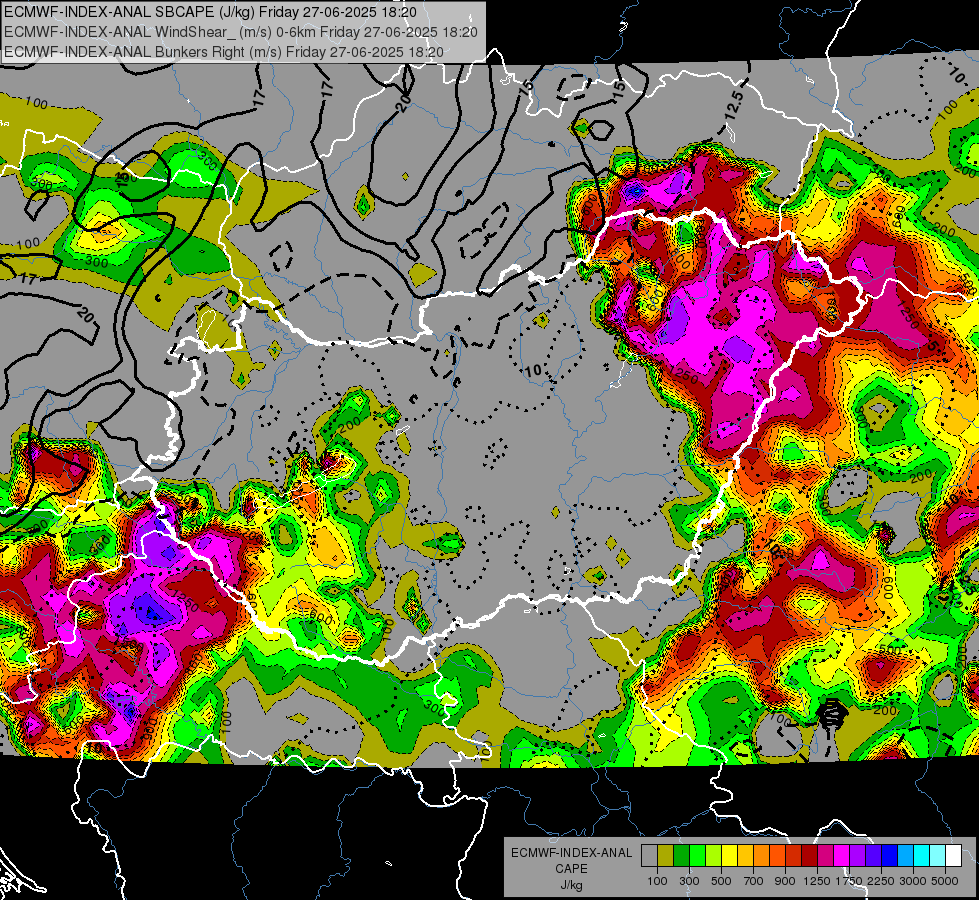Click the J/kg unit label in legend
Image resolution: width=979 pixels, height=900 pixels.
coord(571,885)
